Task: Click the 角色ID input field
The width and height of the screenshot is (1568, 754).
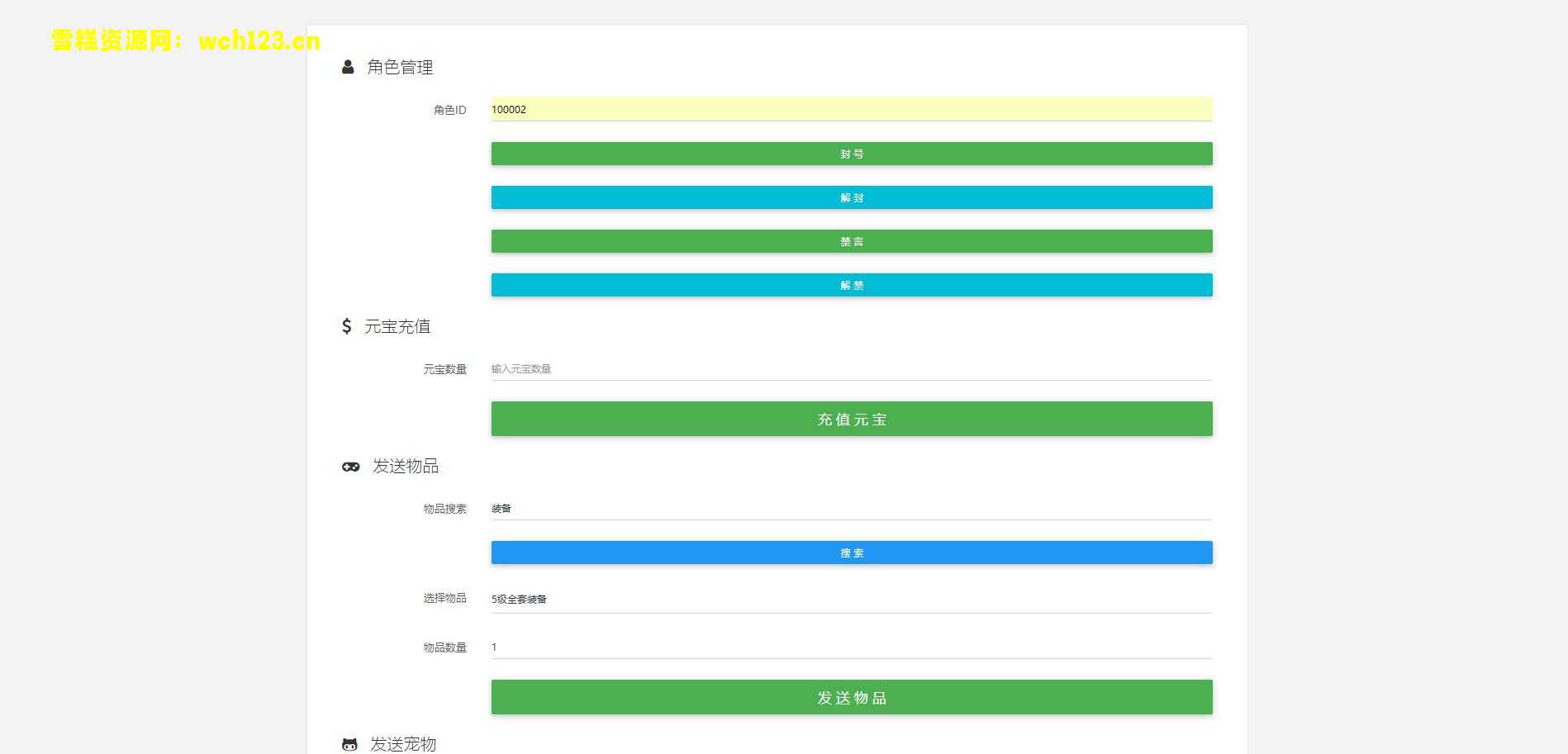Action: click(851, 109)
